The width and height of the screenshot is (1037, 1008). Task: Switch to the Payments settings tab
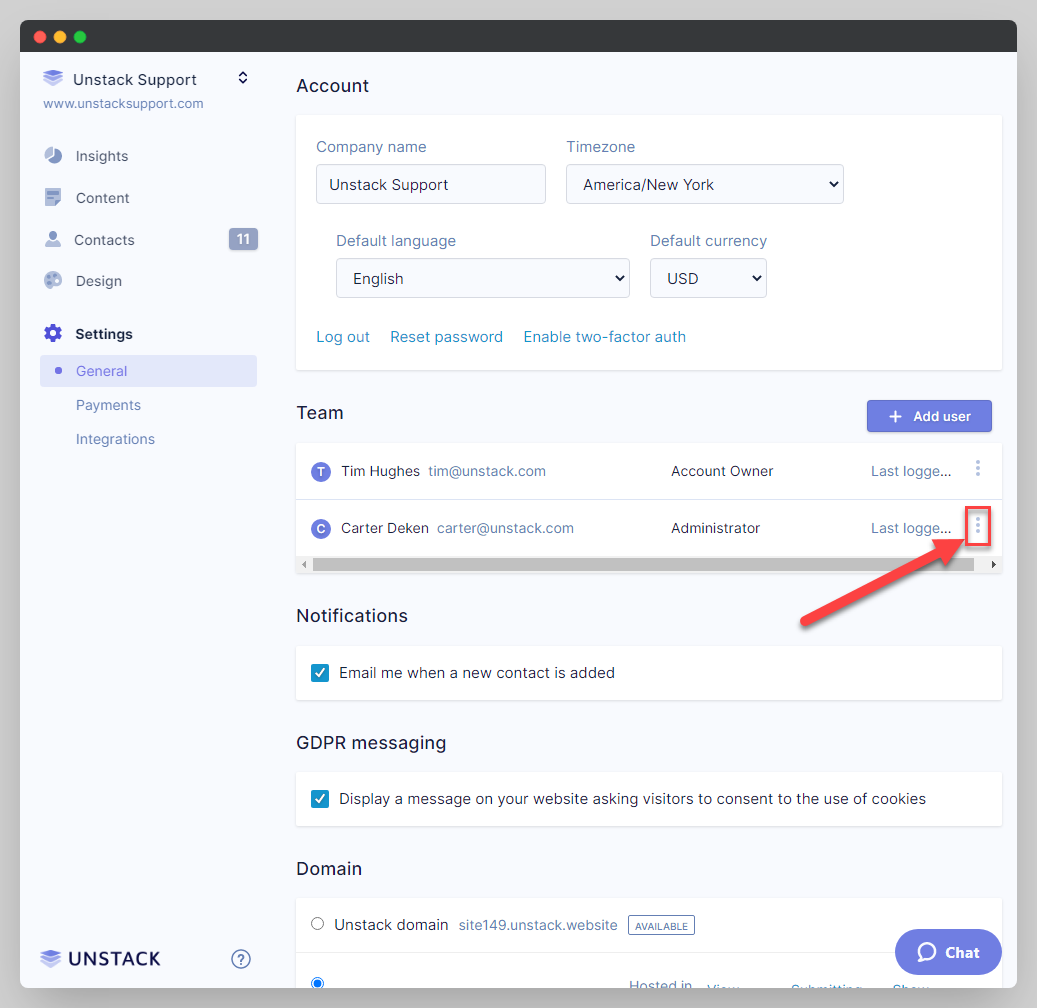pyautogui.click(x=108, y=404)
